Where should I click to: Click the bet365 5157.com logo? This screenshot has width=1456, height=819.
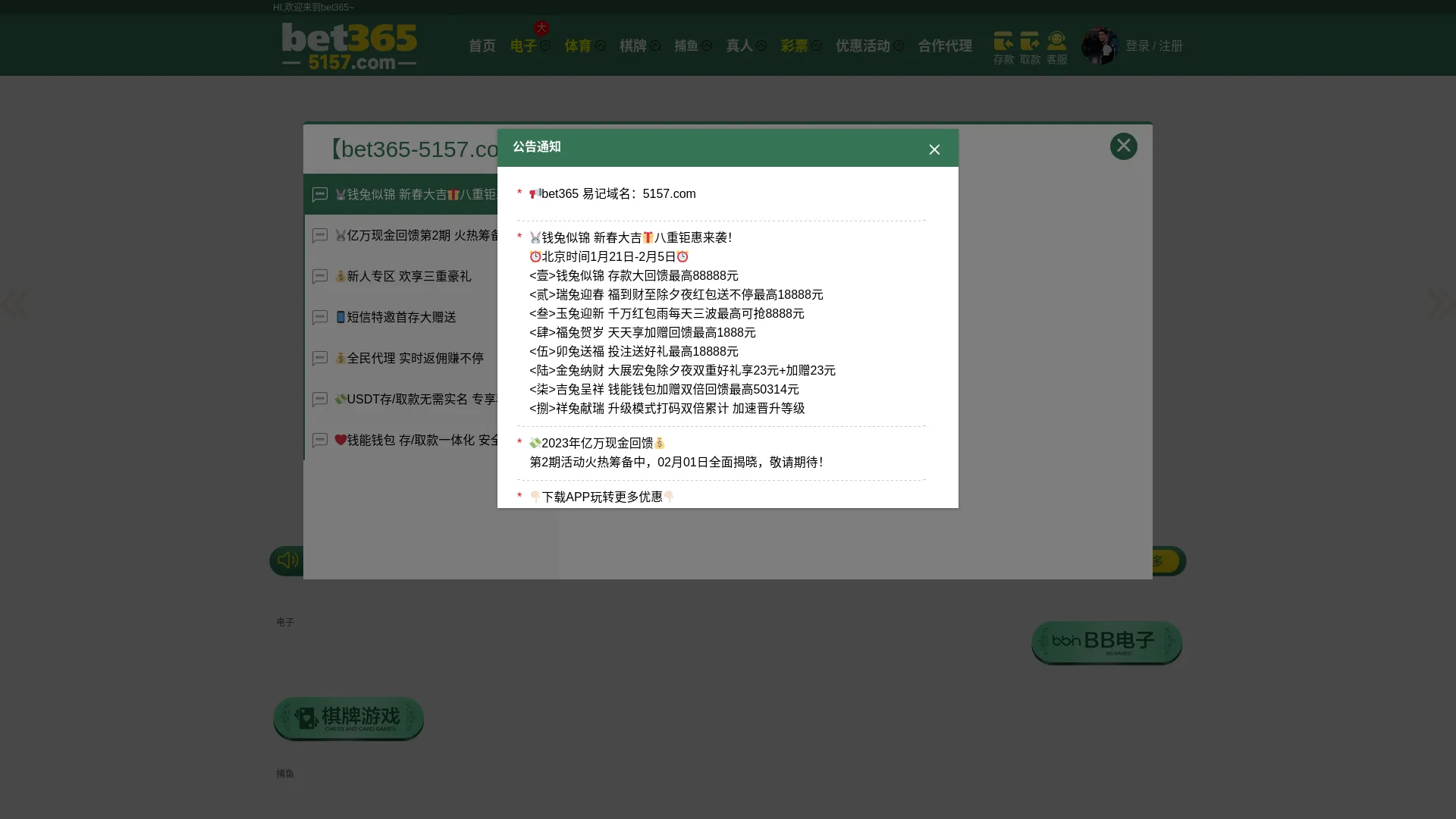click(349, 46)
